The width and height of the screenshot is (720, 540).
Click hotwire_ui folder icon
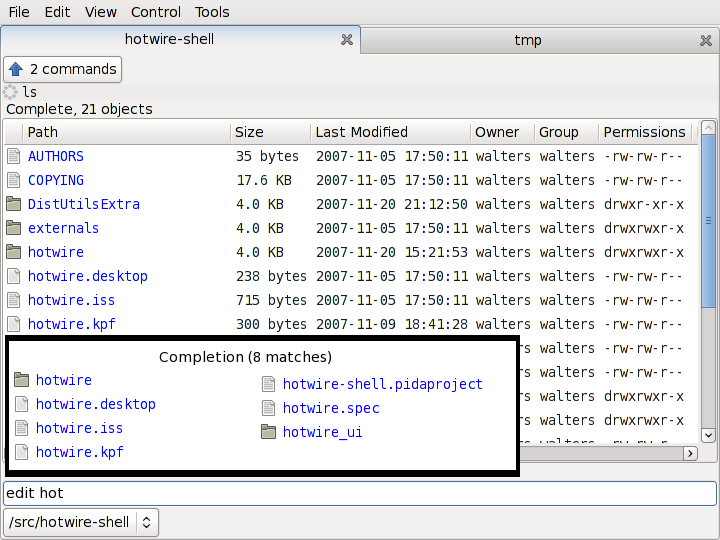[269, 432]
